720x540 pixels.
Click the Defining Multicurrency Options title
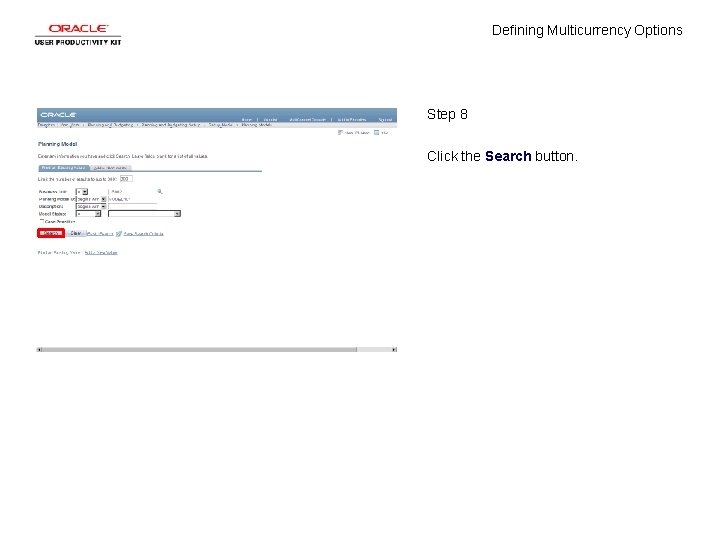point(587,30)
